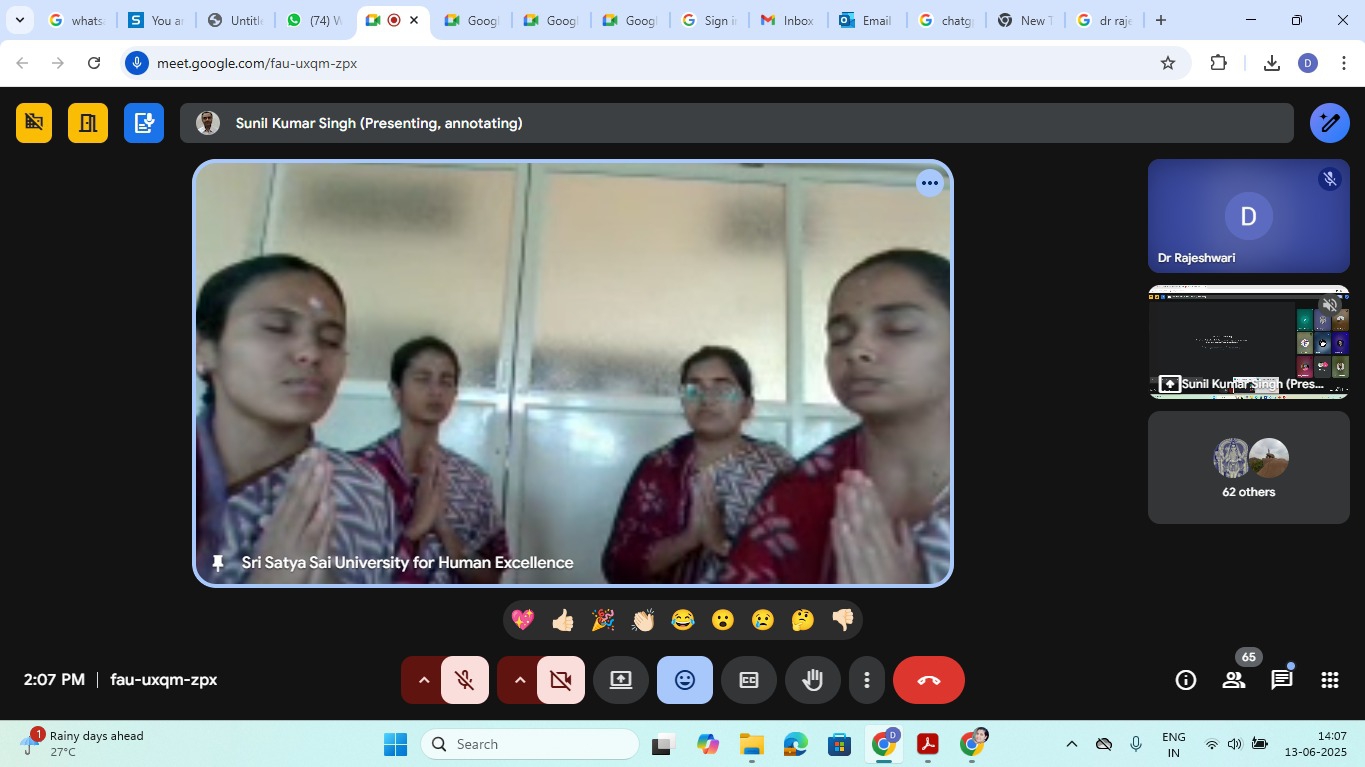
Task: Open the in-call chat panel
Action: coord(1281,680)
